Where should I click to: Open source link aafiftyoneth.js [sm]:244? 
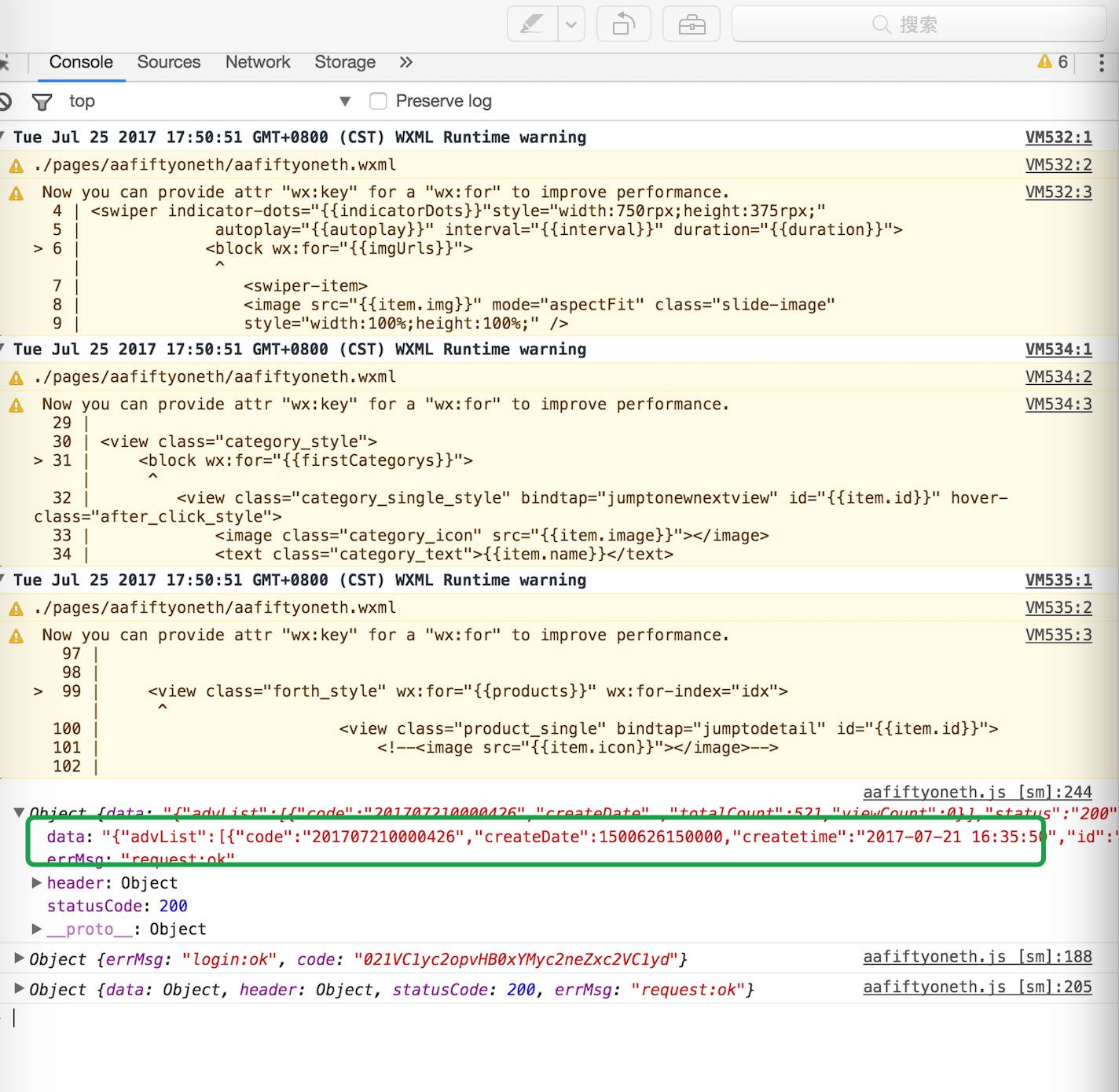coord(978,793)
